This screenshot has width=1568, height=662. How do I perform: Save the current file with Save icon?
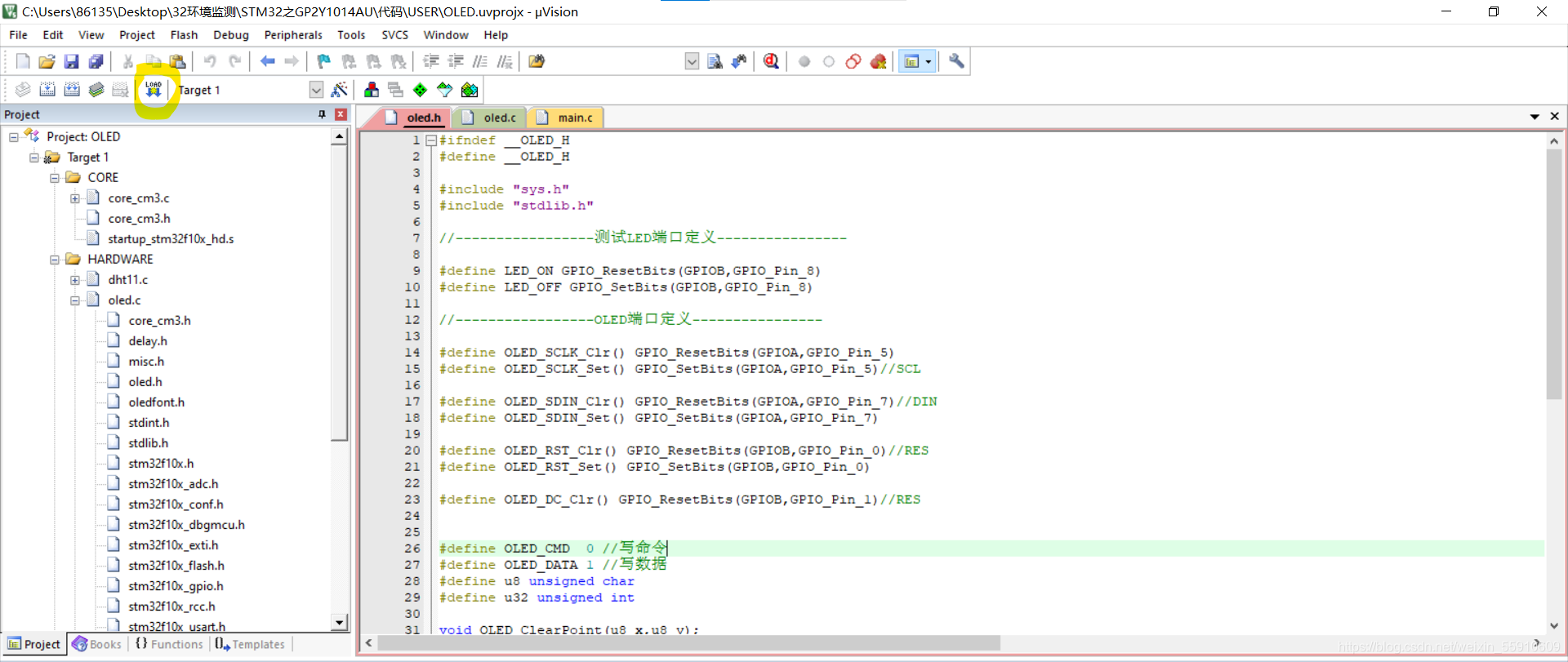(x=72, y=61)
